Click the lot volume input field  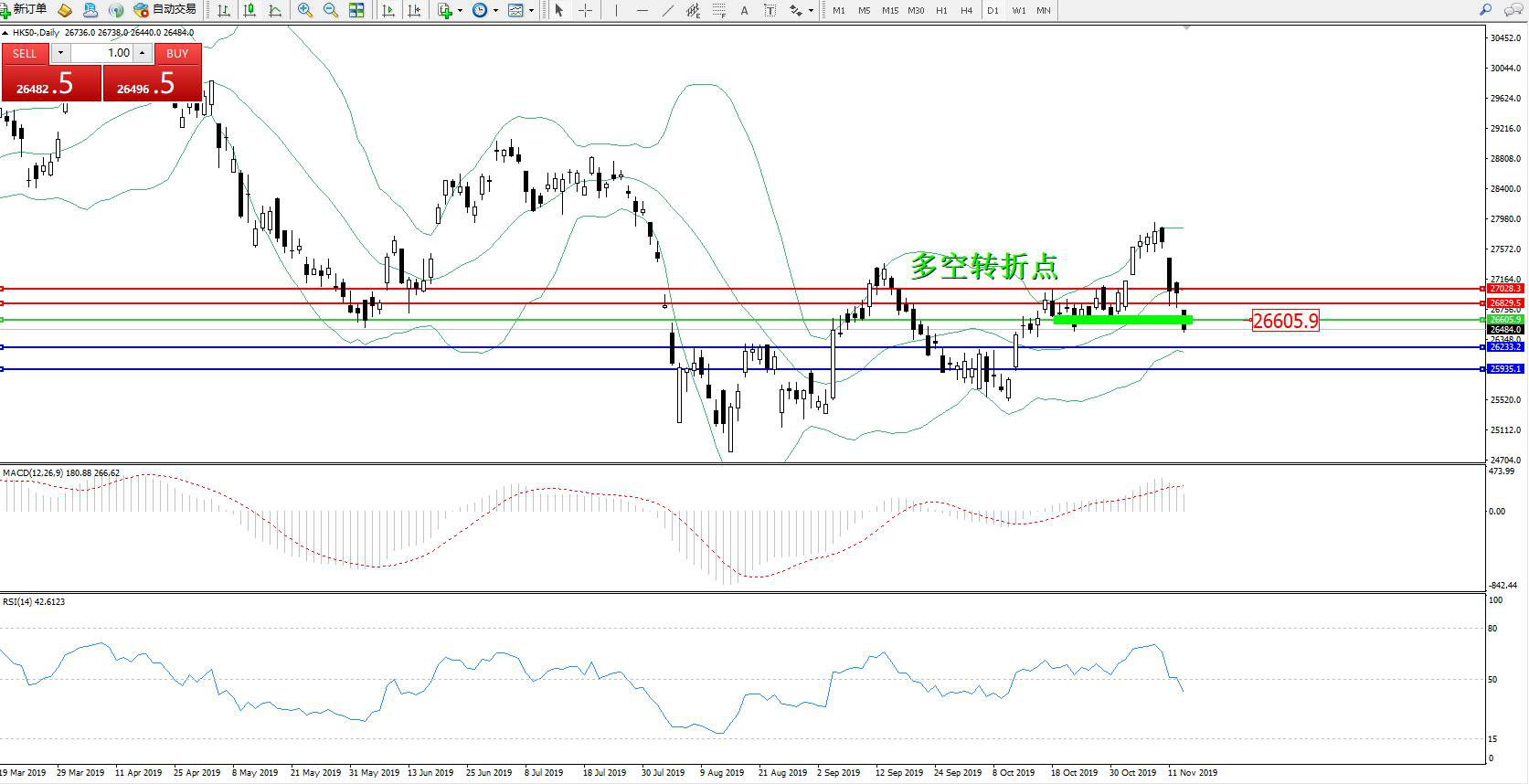pos(101,53)
